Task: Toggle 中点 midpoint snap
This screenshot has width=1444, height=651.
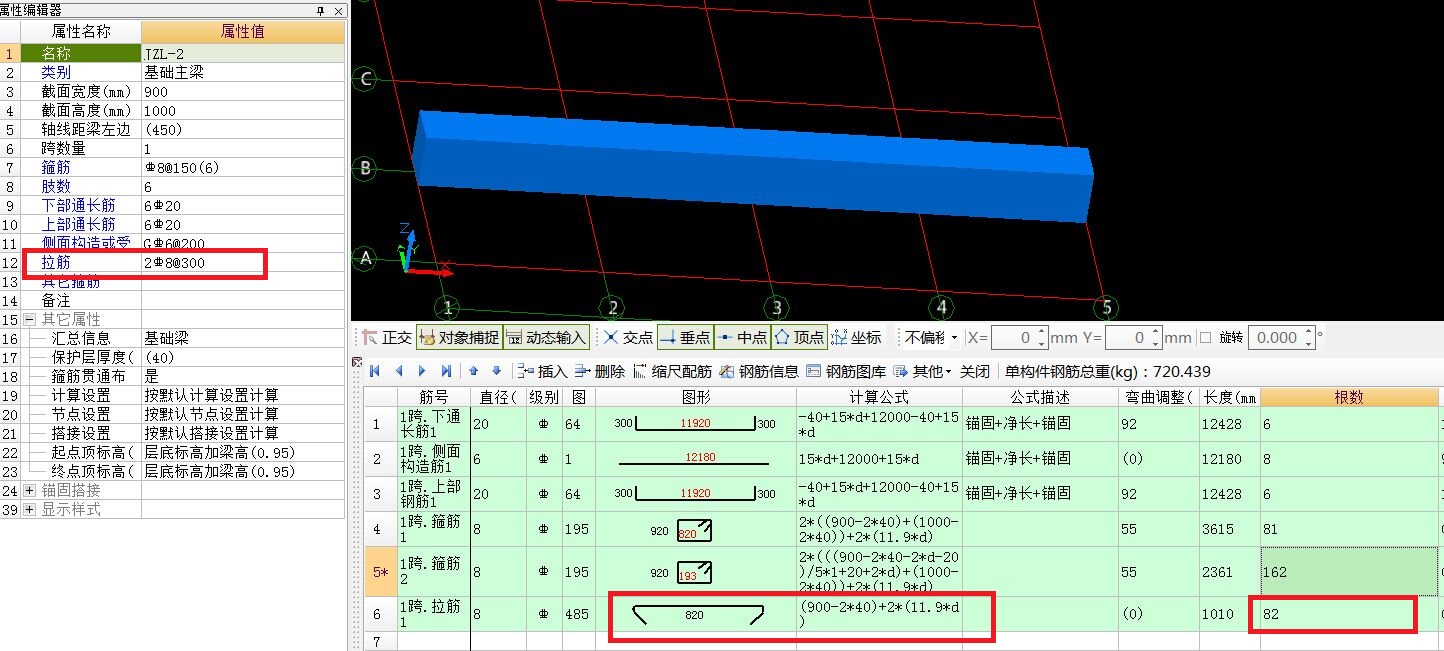Action: tap(743, 338)
